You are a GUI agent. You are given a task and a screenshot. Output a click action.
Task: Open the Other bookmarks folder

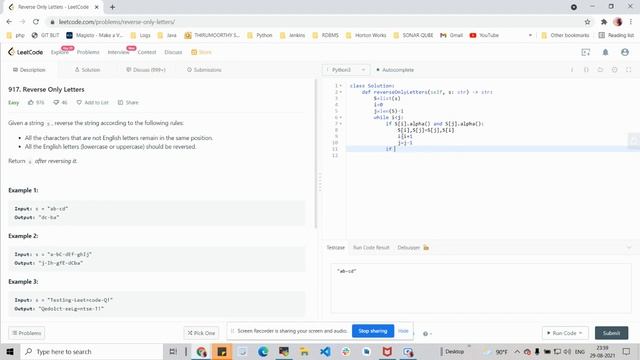click(565, 36)
